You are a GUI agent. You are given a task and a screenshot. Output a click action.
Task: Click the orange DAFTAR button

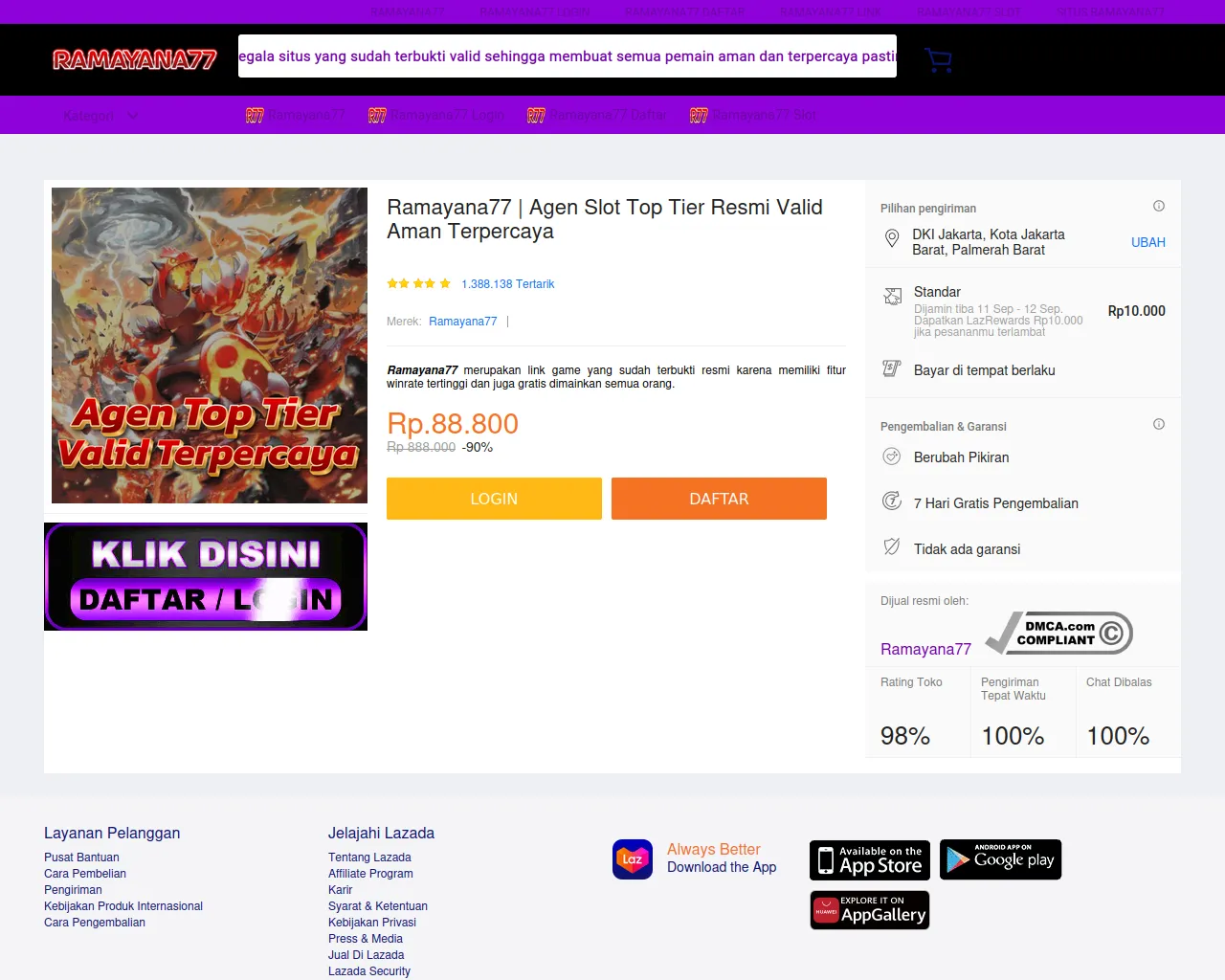(719, 499)
